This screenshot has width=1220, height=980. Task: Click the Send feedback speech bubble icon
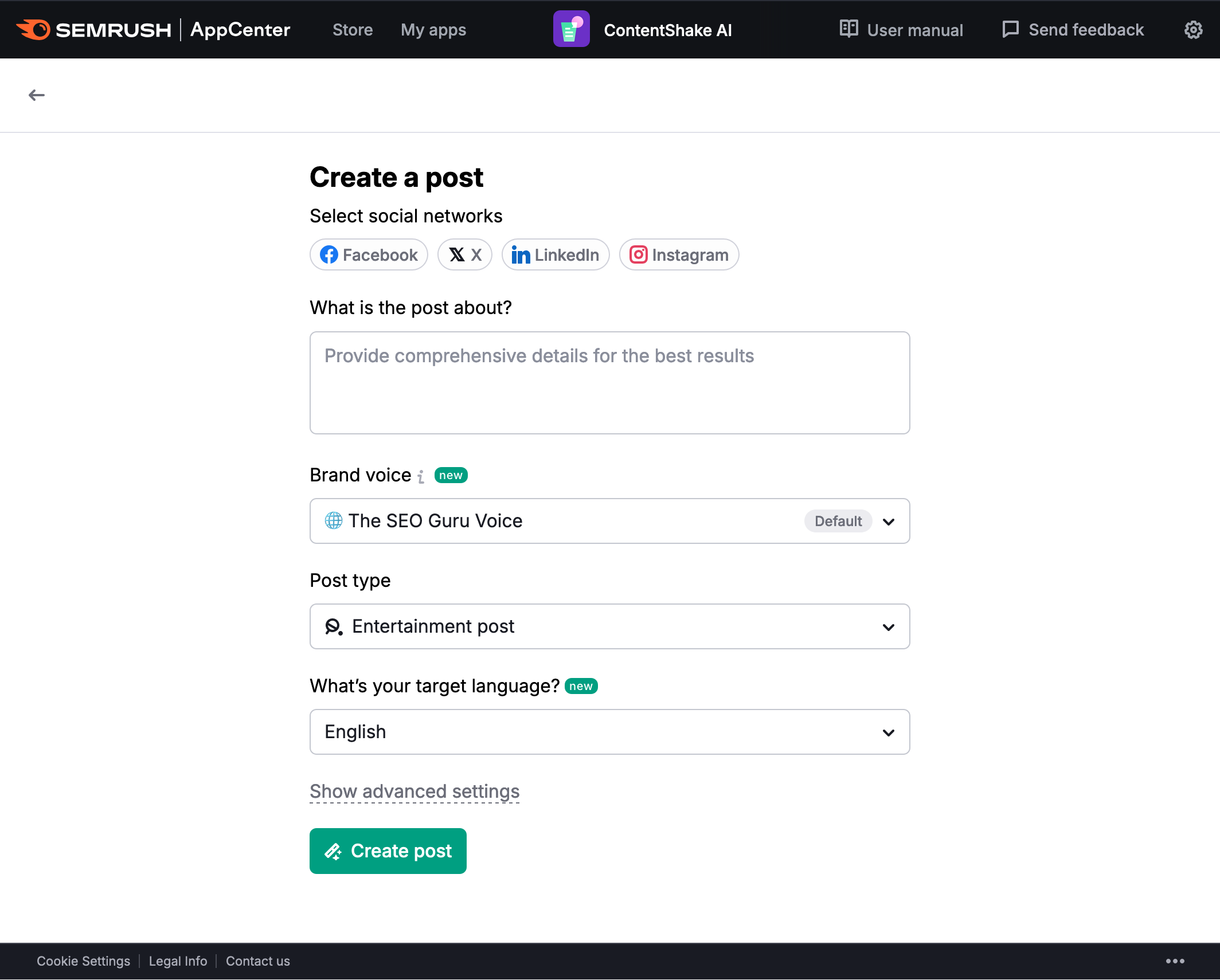(1010, 29)
